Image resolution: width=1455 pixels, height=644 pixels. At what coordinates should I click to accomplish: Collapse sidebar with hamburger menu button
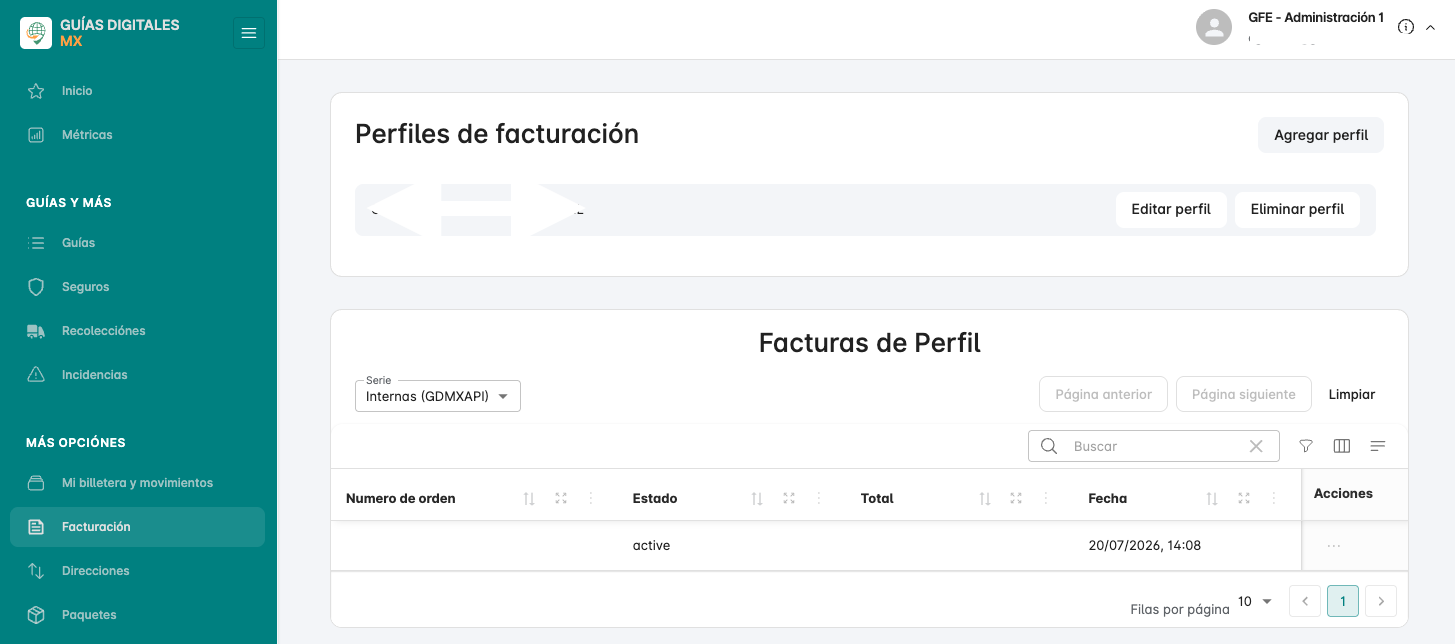click(x=249, y=33)
